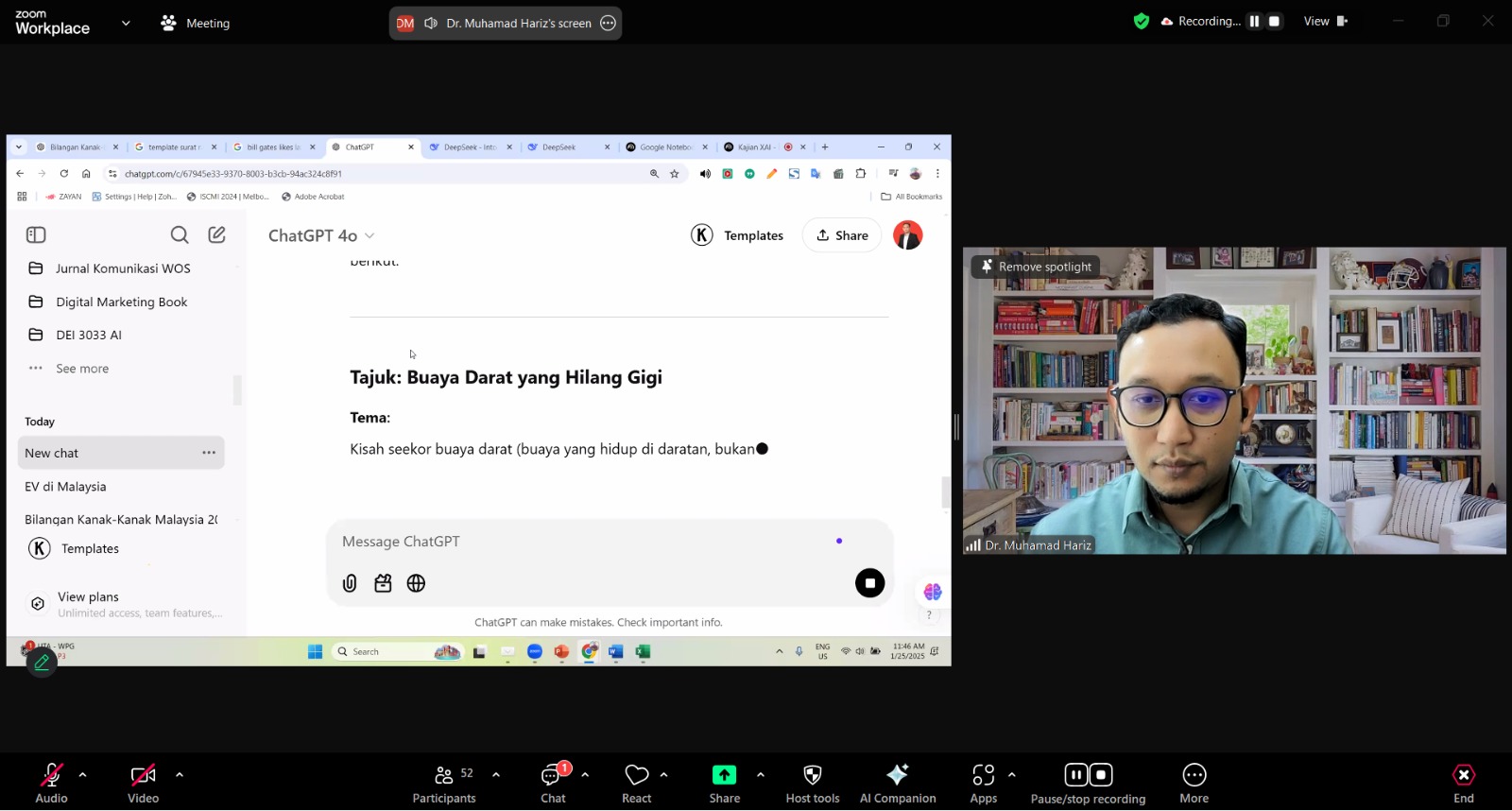Toggle ChatGPT sidebar panel
The image size is (1512, 811).
click(x=36, y=234)
